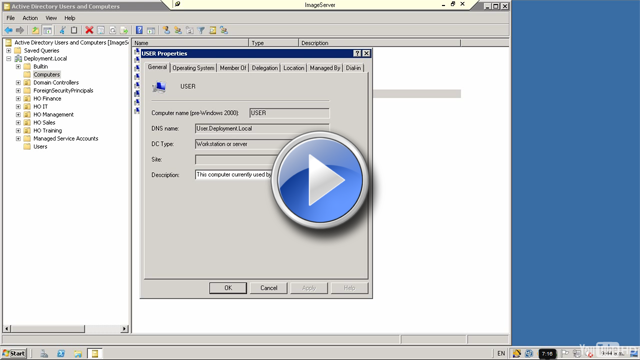This screenshot has width=640, height=360.
Task: Click the Find objects toolbar icon
Action: (x=212, y=30)
